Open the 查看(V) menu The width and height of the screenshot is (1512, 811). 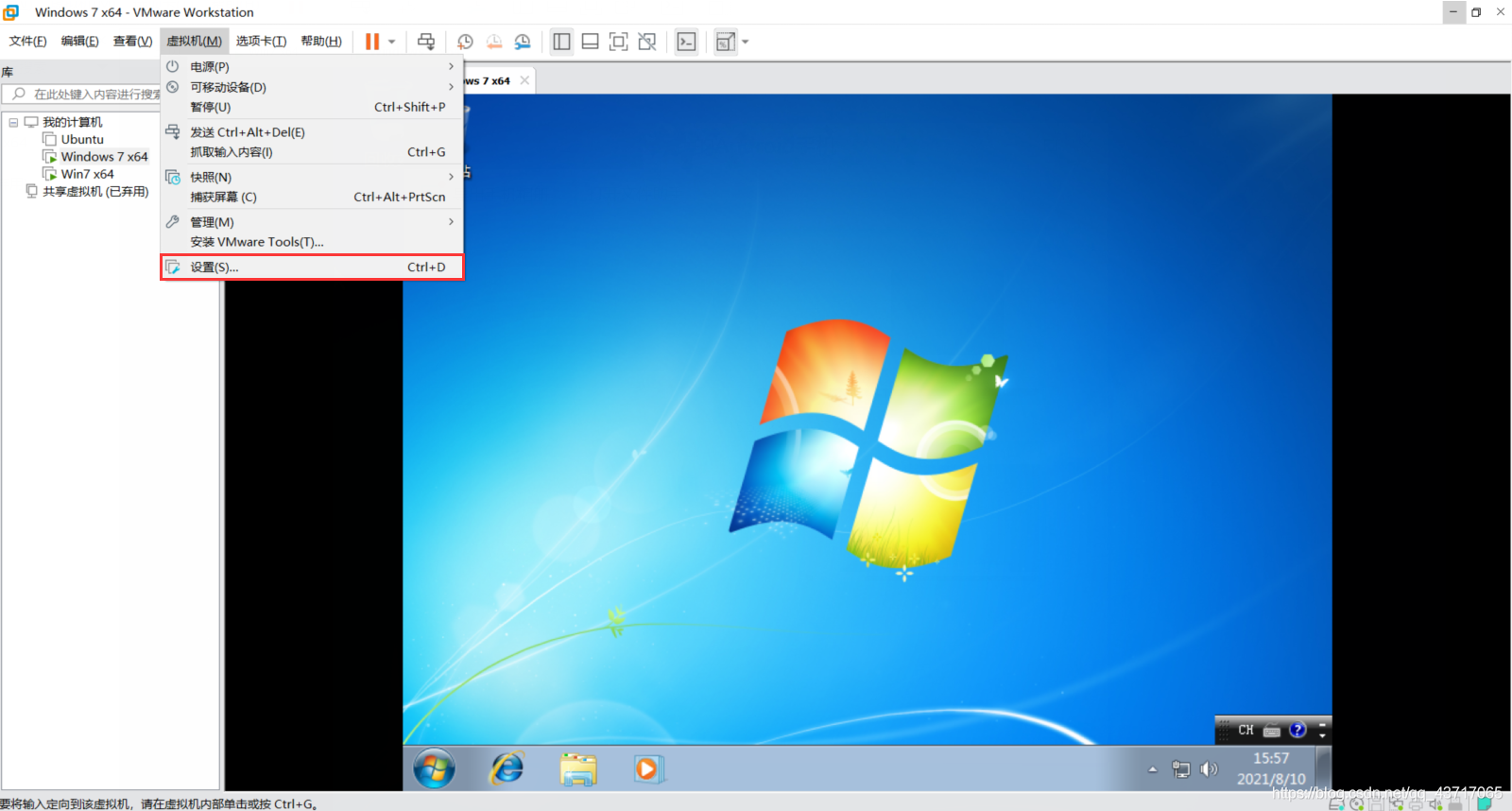132,42
